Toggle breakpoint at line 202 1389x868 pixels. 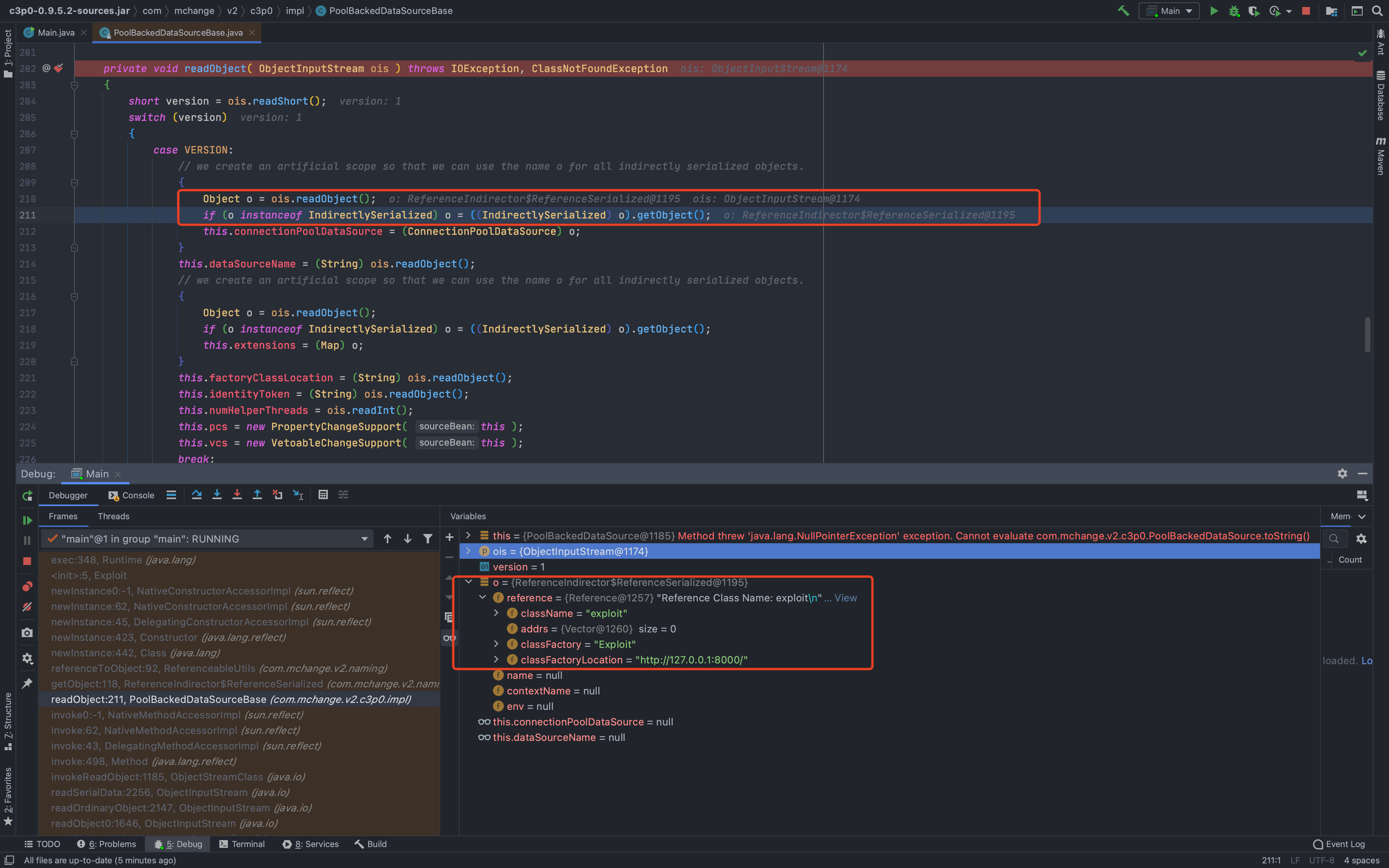coord(59,68)
